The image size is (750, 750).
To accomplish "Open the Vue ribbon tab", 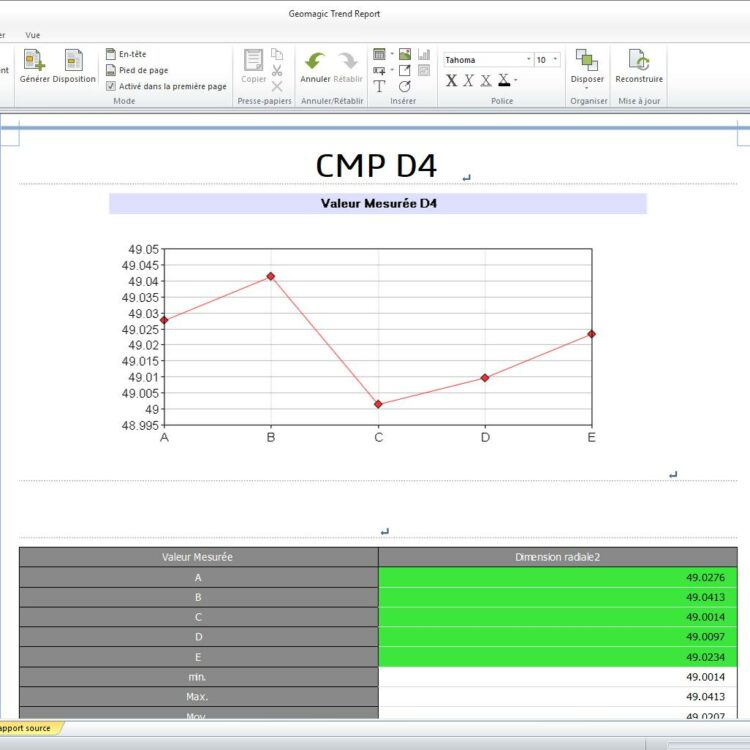I will coord(33,34).
